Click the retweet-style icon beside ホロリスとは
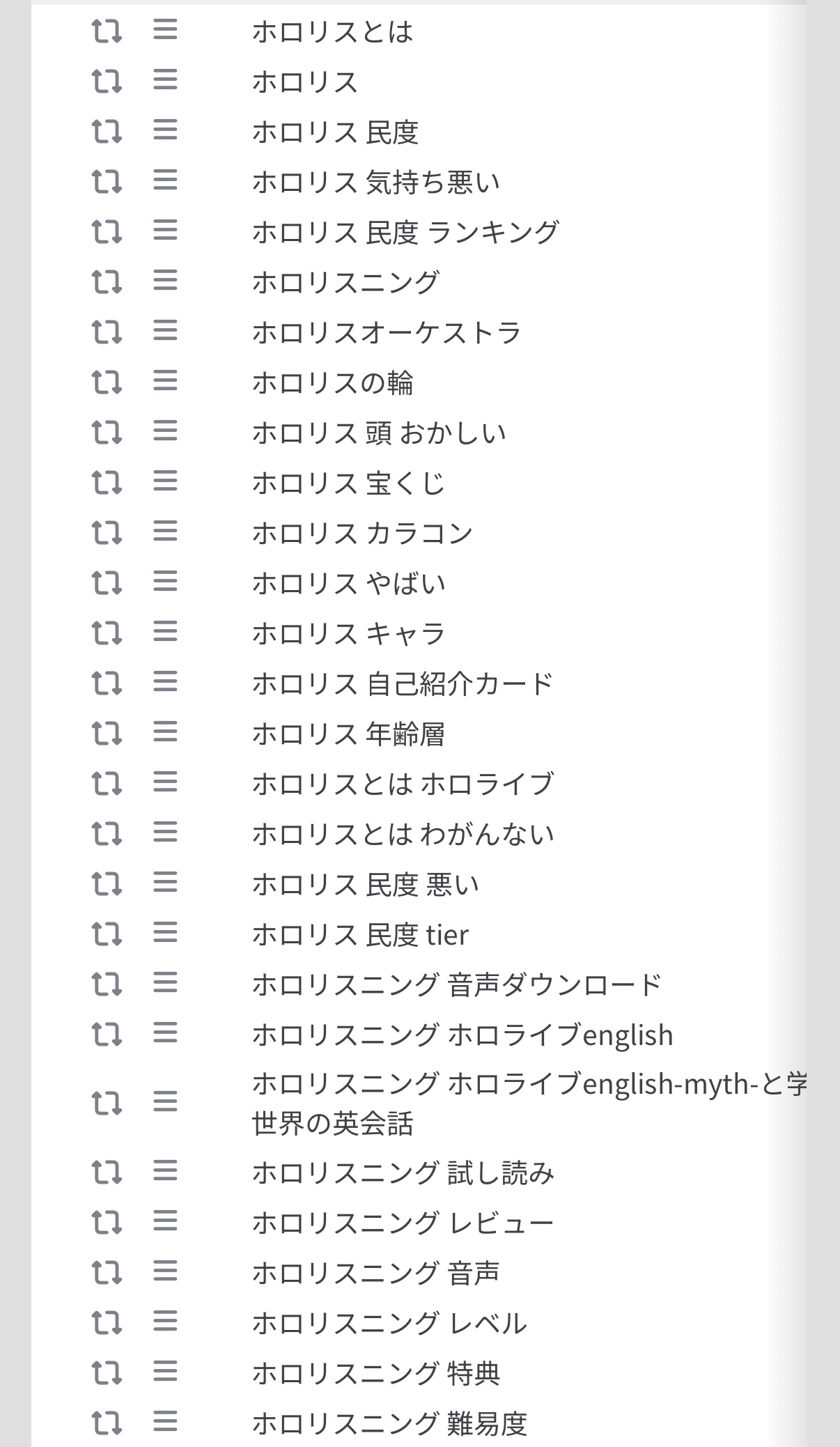This screenshot has width=840, height=1447. click(107, 31)
